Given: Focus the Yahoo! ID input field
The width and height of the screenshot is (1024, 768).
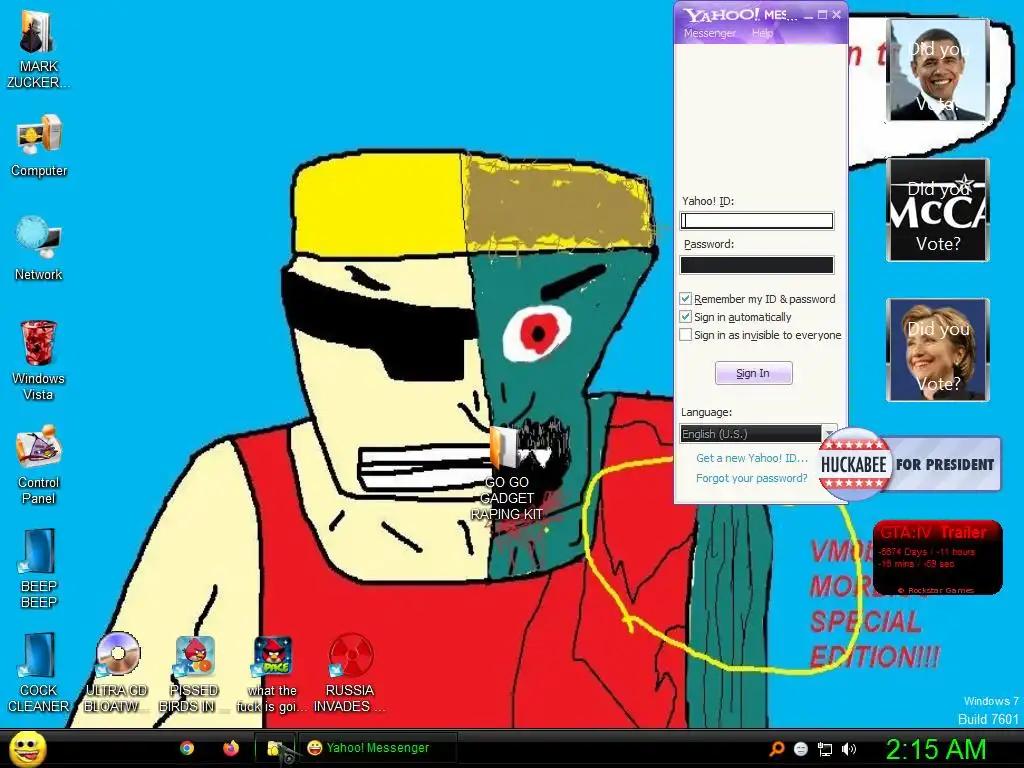Looking at the screenshot, I should tap(757, 221).
